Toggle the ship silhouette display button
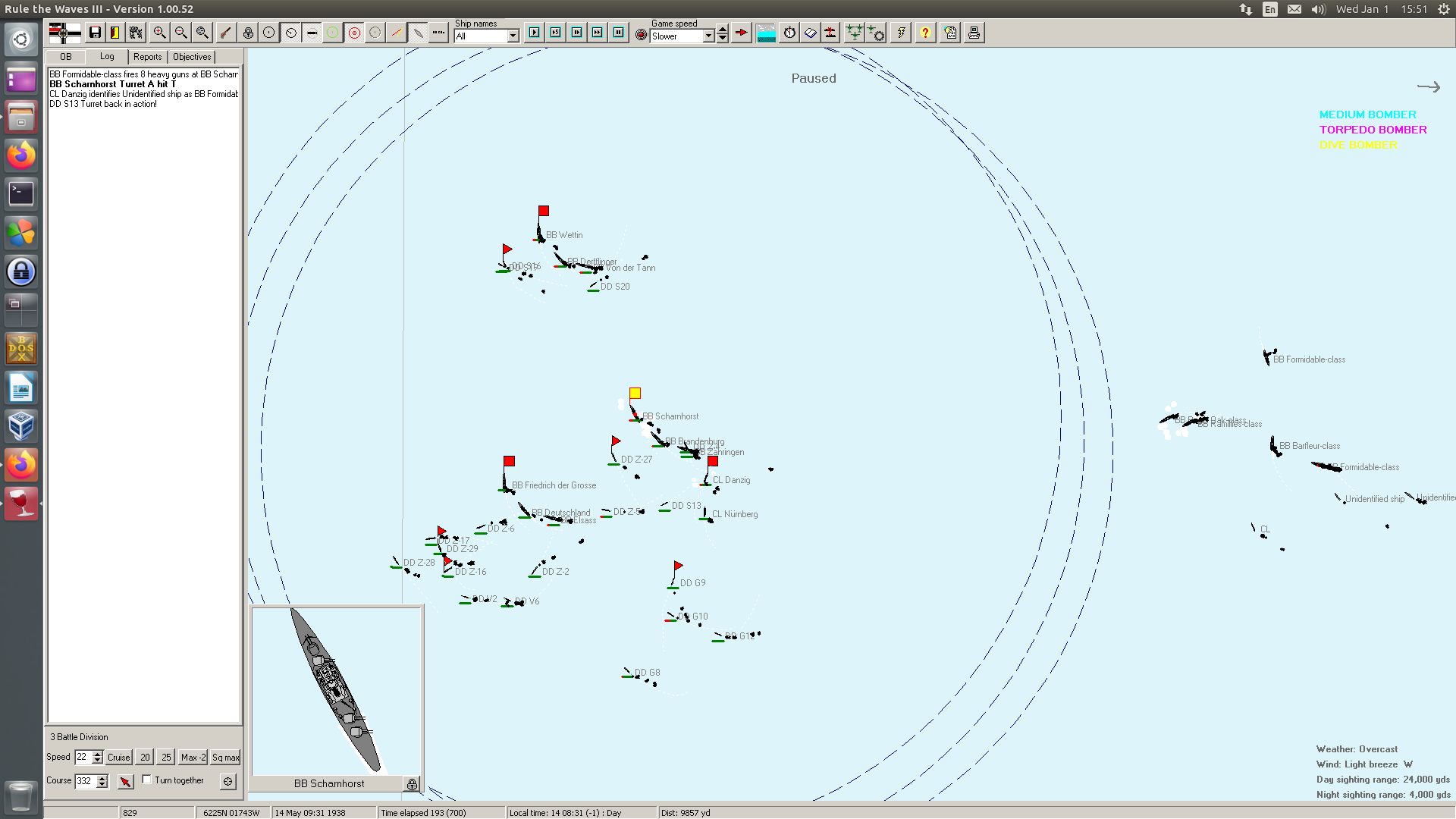The height and width of the screenshot is (819, 1456). pyautogui.click(x=312, y=33)
